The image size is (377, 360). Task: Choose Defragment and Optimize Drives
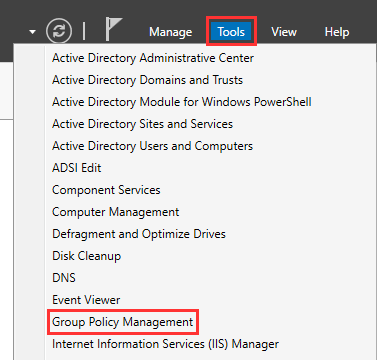(139, 234)
